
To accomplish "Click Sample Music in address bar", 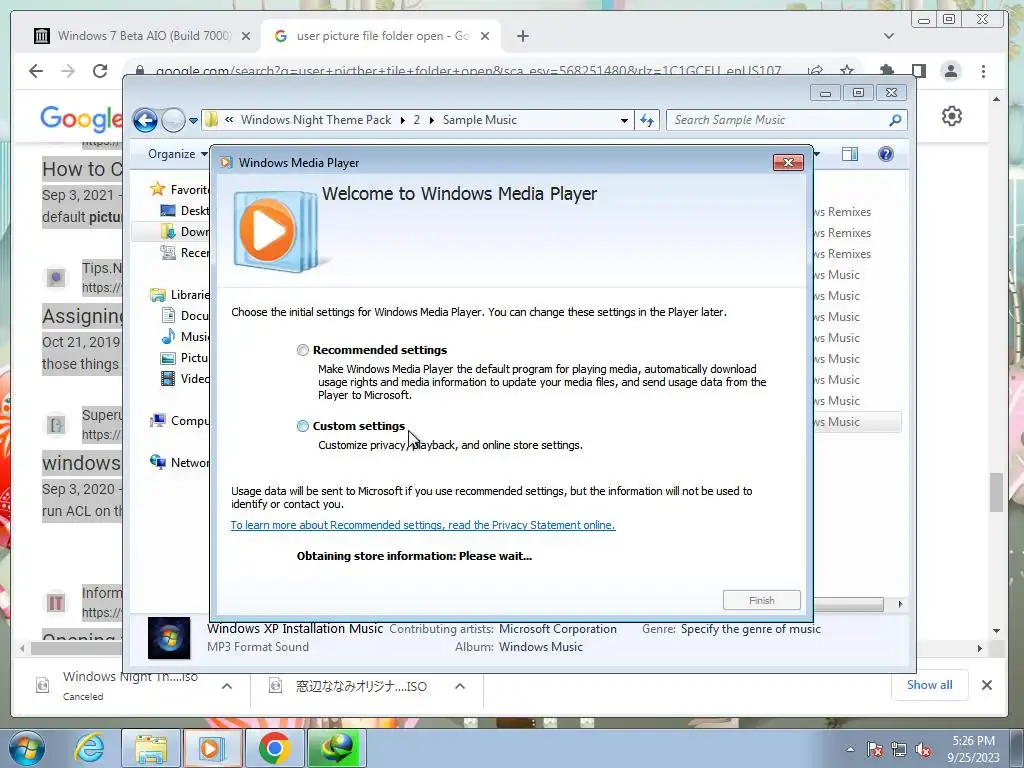I will click(x=479, y=120).
